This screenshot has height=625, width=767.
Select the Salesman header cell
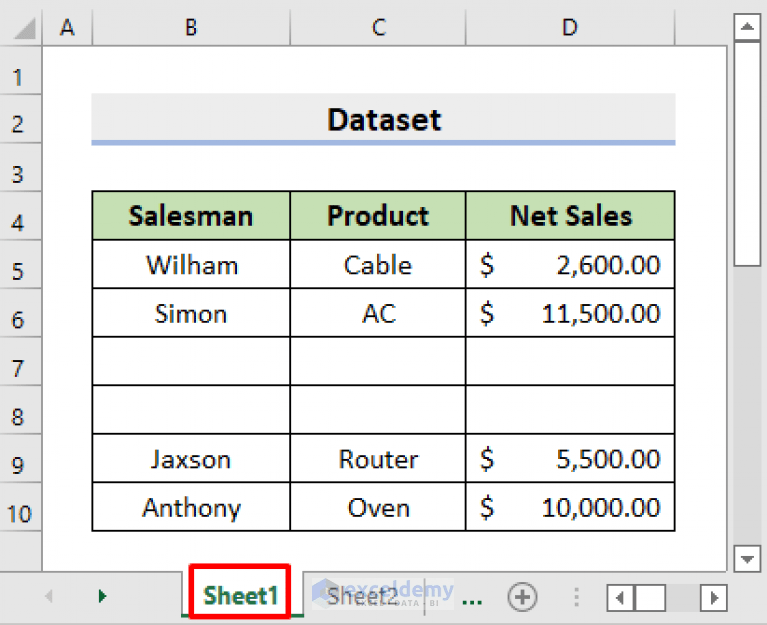(191, 216)
